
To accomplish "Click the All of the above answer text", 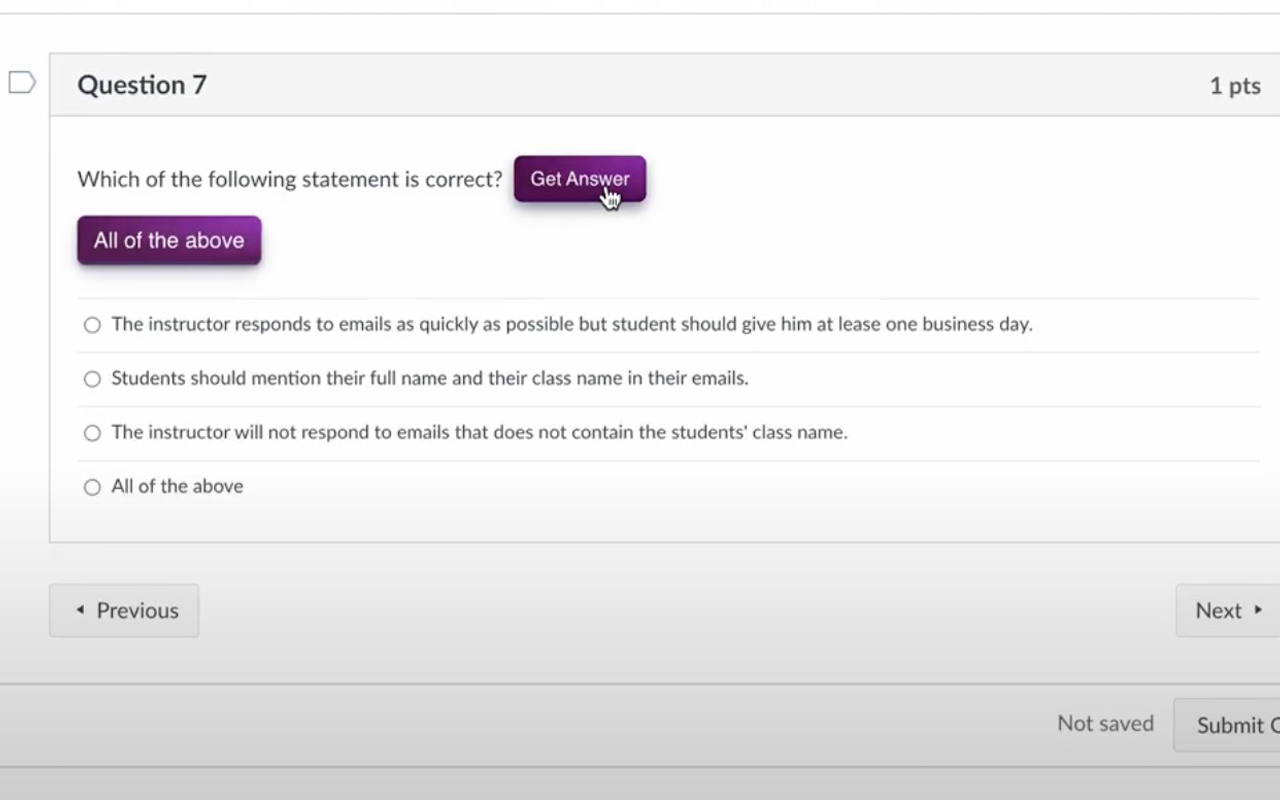I will [177, 486].
